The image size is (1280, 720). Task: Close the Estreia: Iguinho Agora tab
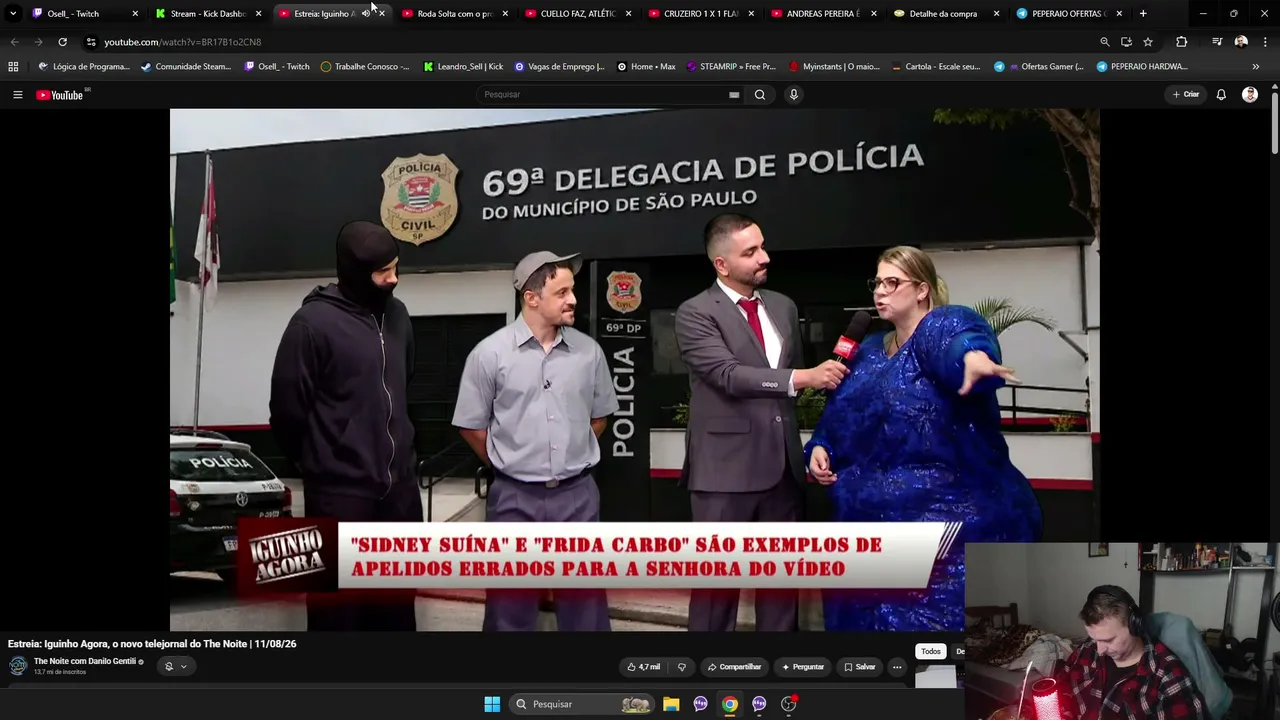(x=381, y=14)
